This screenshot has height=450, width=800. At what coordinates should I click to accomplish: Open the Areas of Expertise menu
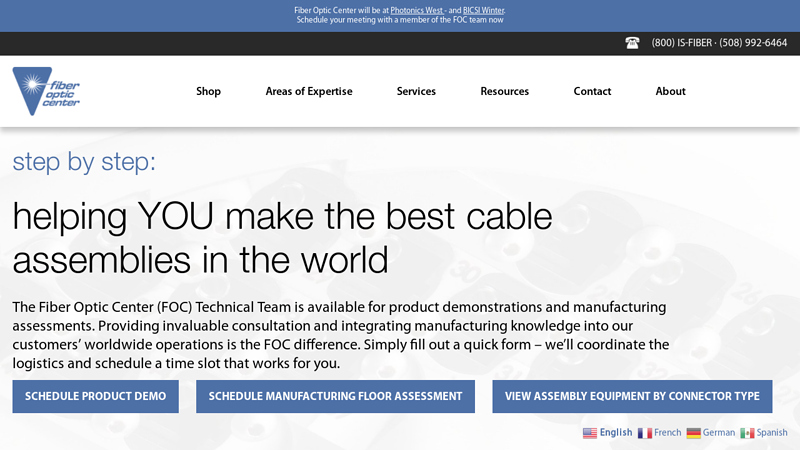pos(309,91)
